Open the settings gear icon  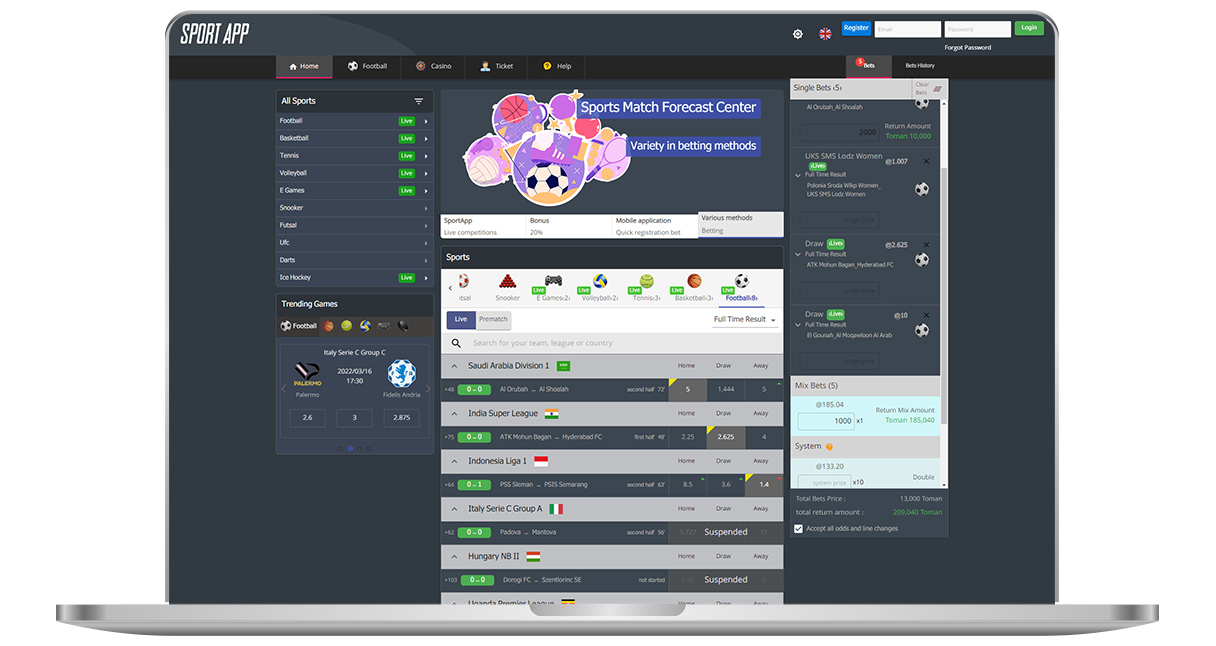(797, 34)
